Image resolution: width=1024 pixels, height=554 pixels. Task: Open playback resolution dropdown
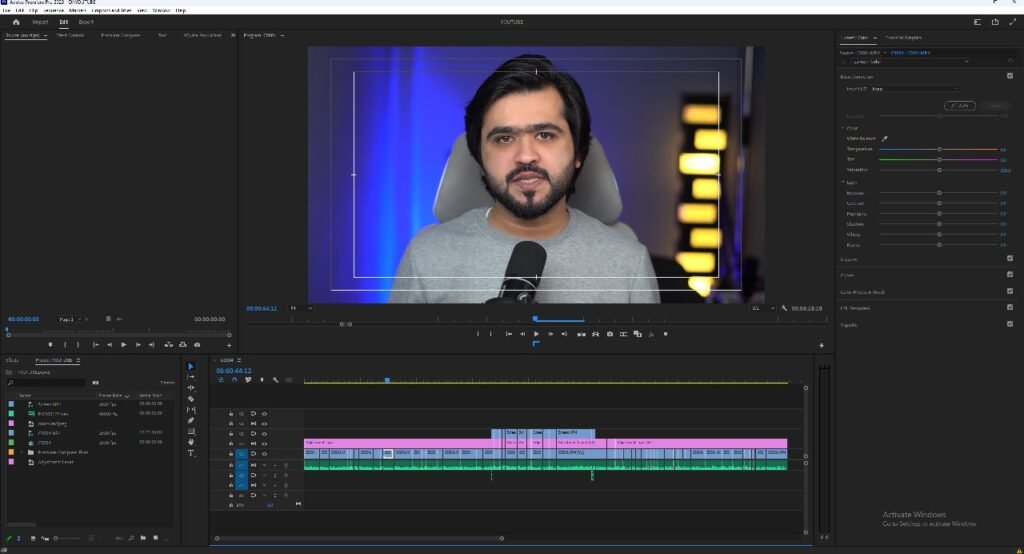click(x=762, y=308)
